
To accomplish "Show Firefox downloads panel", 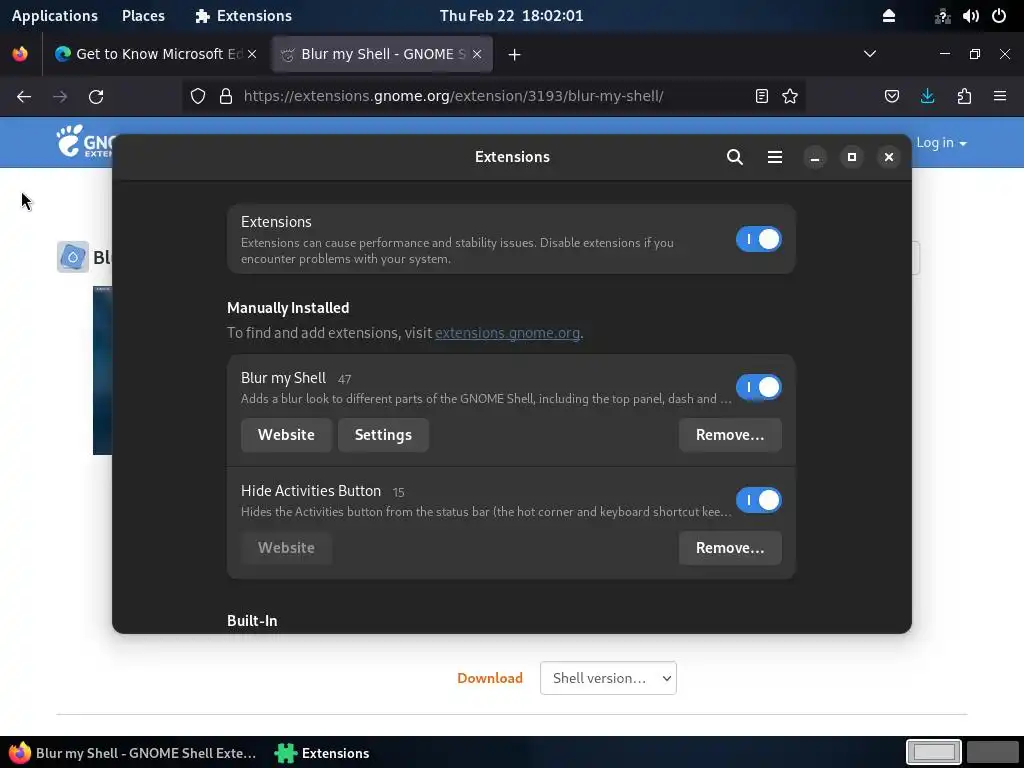I will (x=927, y=97).
